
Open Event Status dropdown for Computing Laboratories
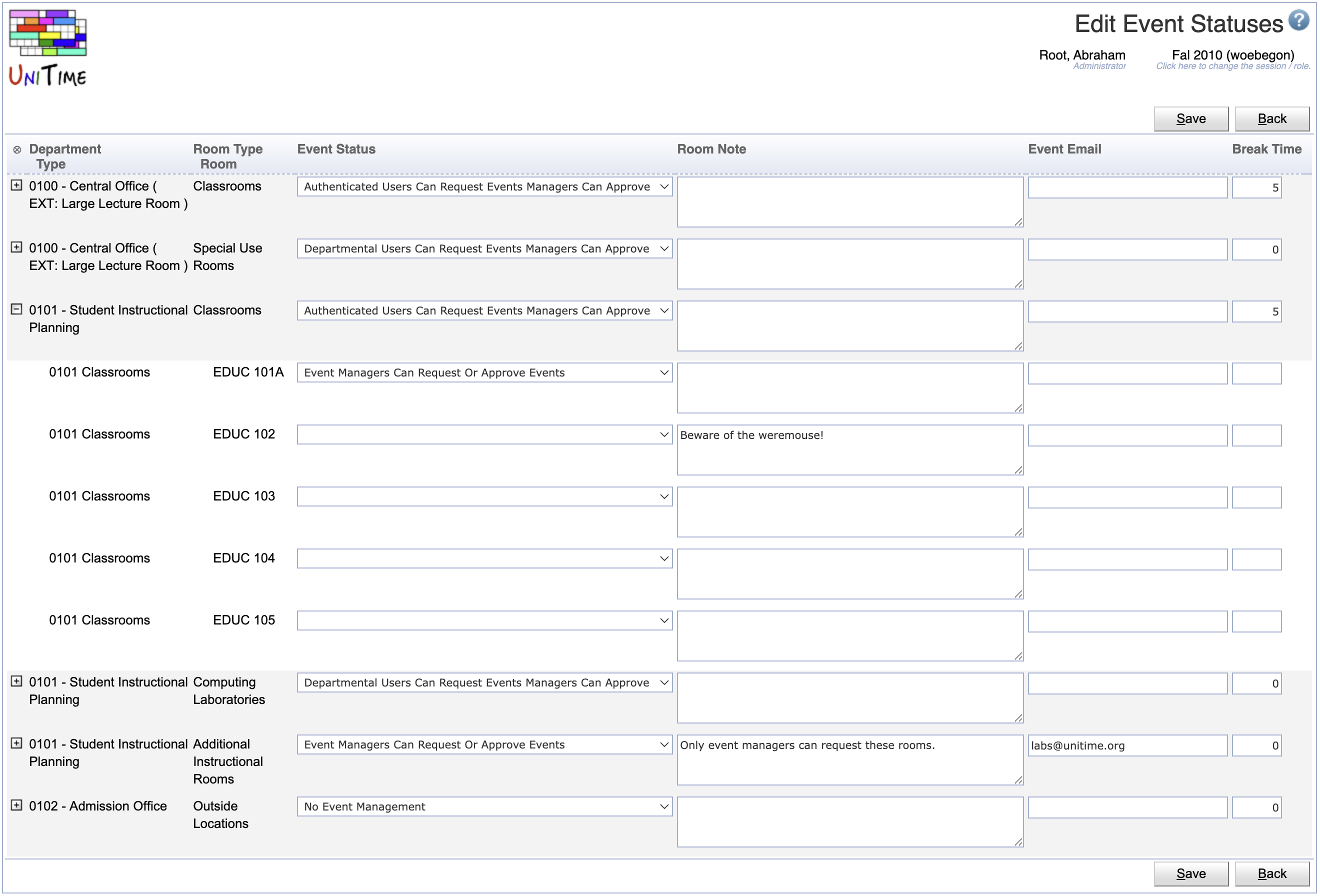point(484,682)
